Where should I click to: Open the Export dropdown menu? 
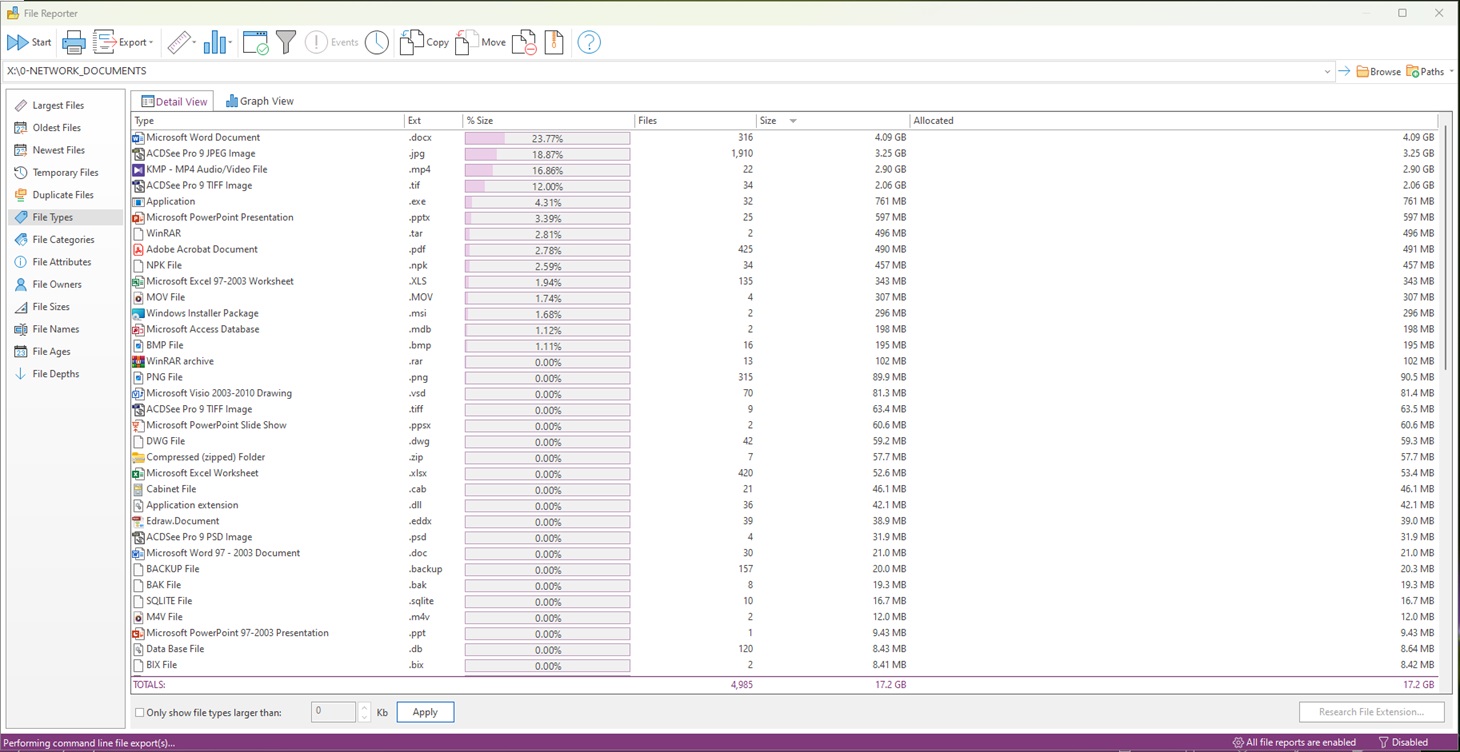point(123,42)
